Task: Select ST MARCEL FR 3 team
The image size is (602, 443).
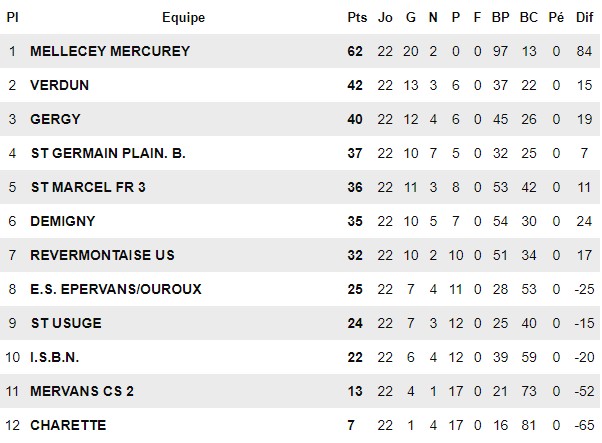Action: [x=88, y=187]
